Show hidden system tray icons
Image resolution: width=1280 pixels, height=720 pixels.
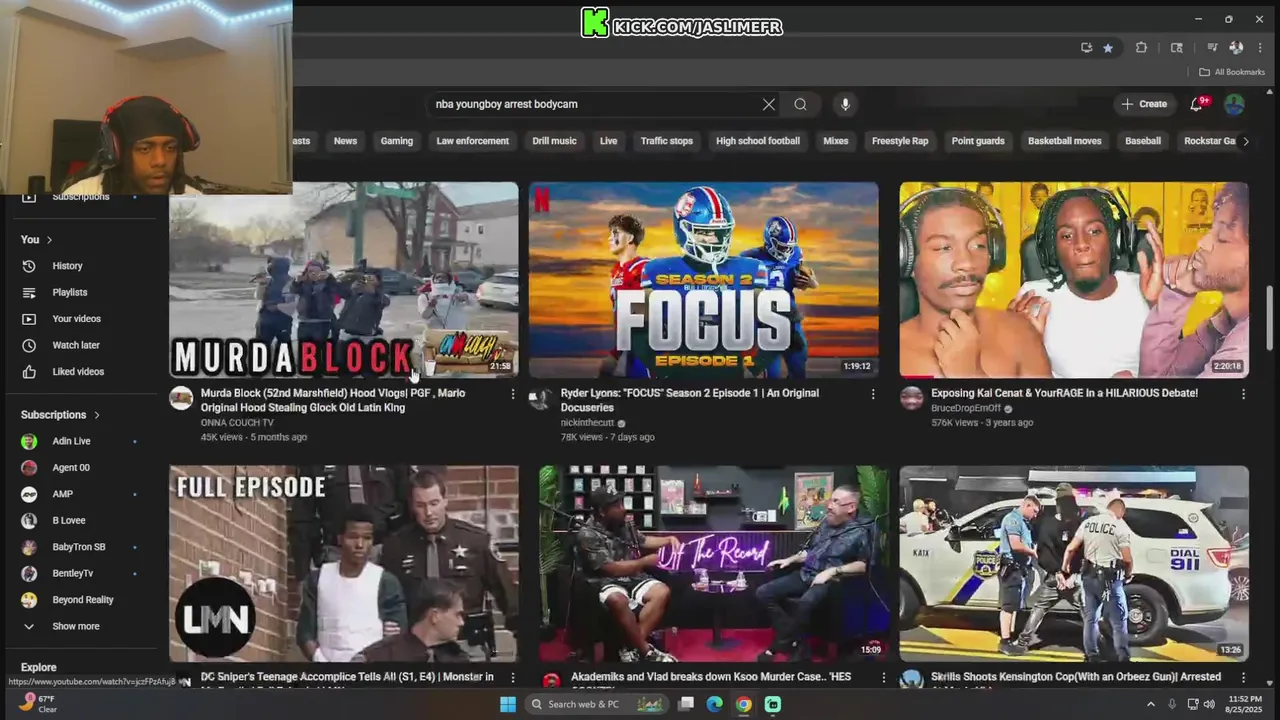1150,704
